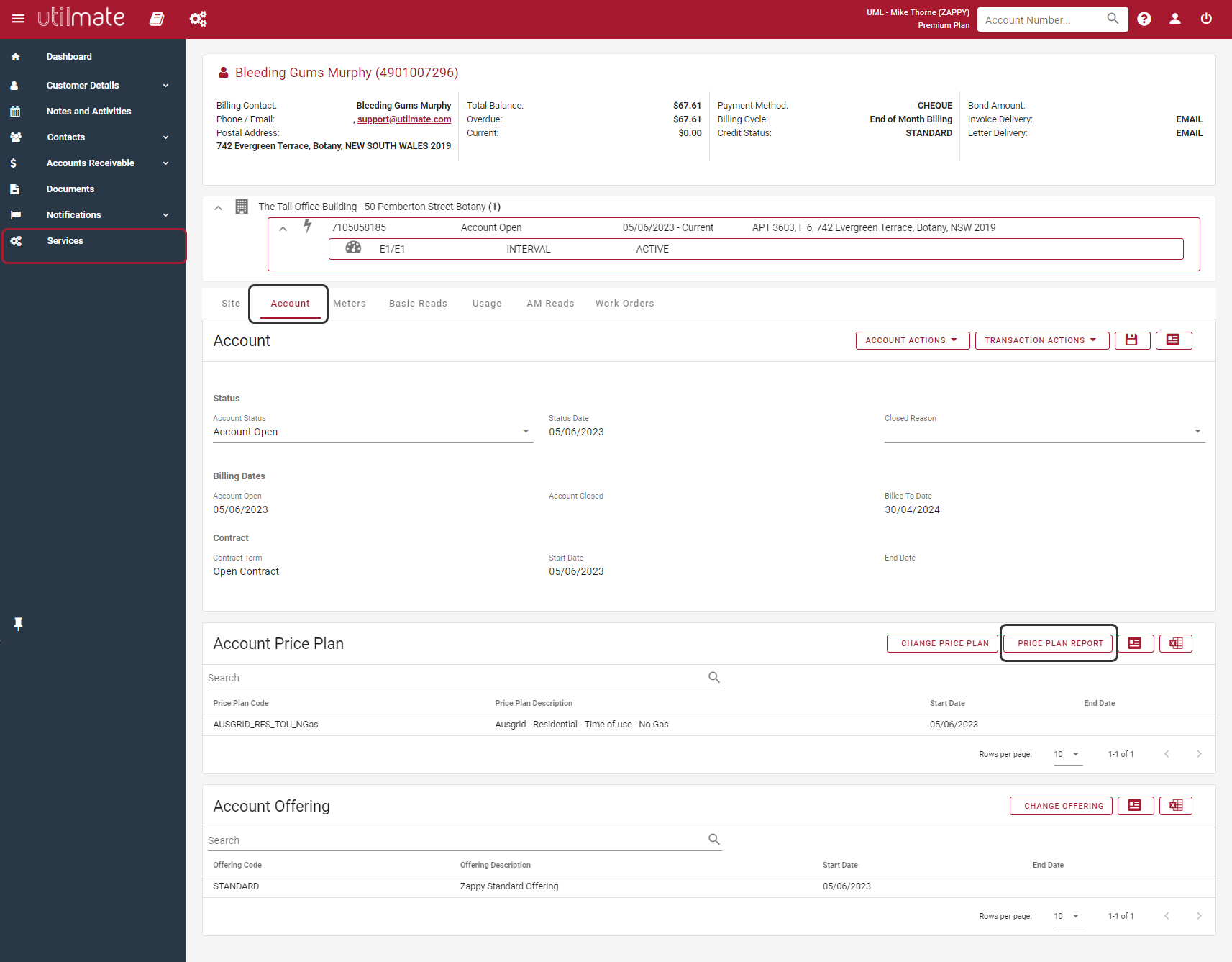Click the Customer Details person icon
Viewport: 1232px width, 962px height.
coord(14,86)
